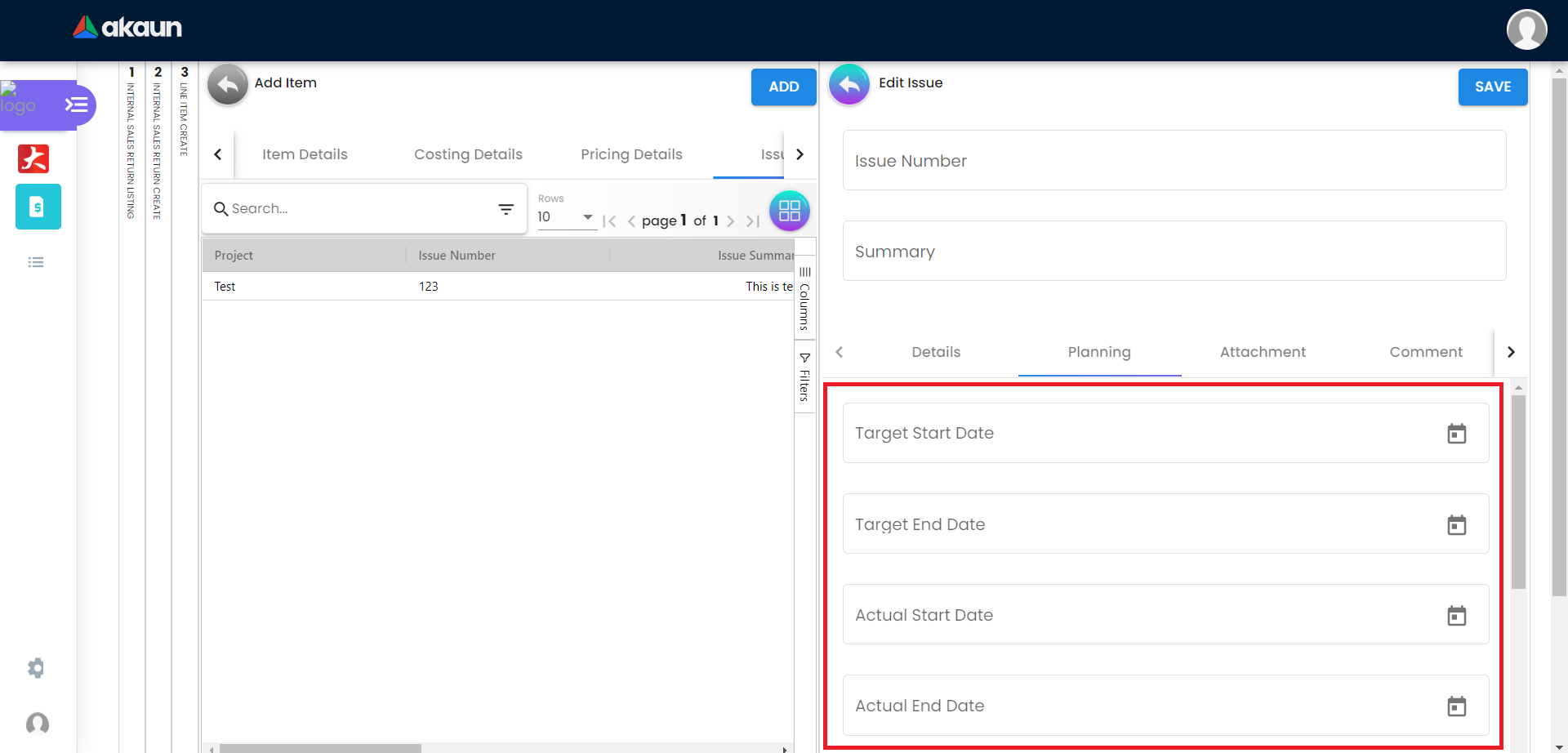Toggle the sidebar menu expand icon
1568x753 pixels.
pyautogui.click(x=76, y=105)
